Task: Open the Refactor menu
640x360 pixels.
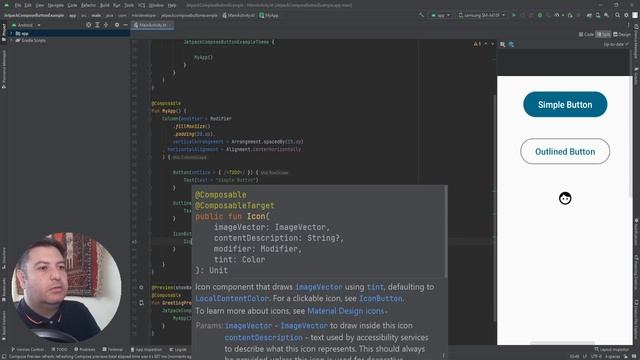Action: (x=88, y=5)
